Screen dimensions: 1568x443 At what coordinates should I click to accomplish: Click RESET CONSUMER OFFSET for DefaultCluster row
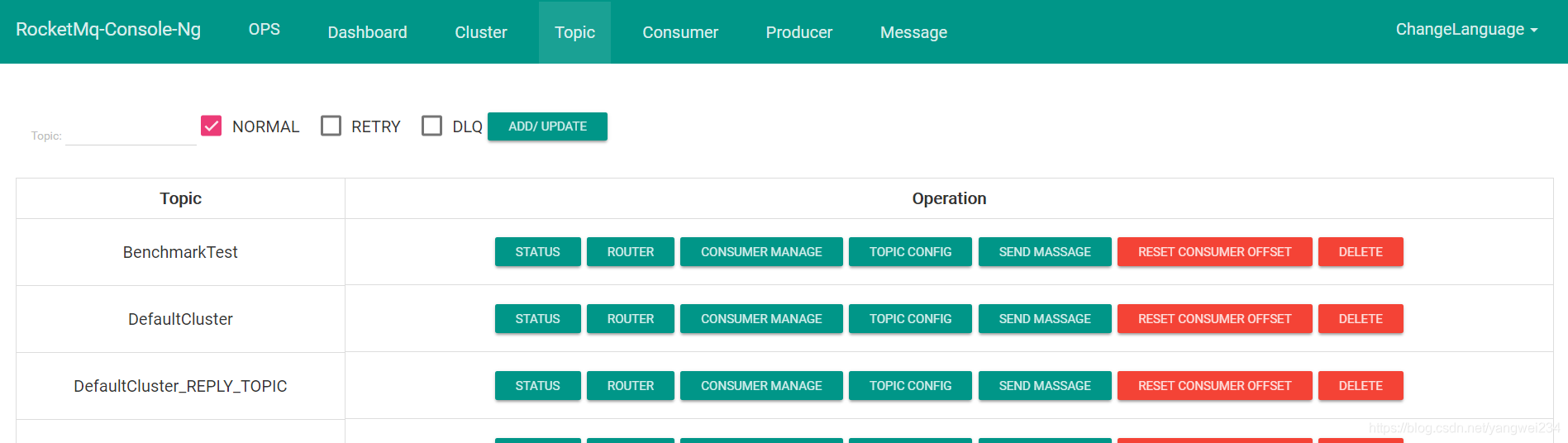1214,319
